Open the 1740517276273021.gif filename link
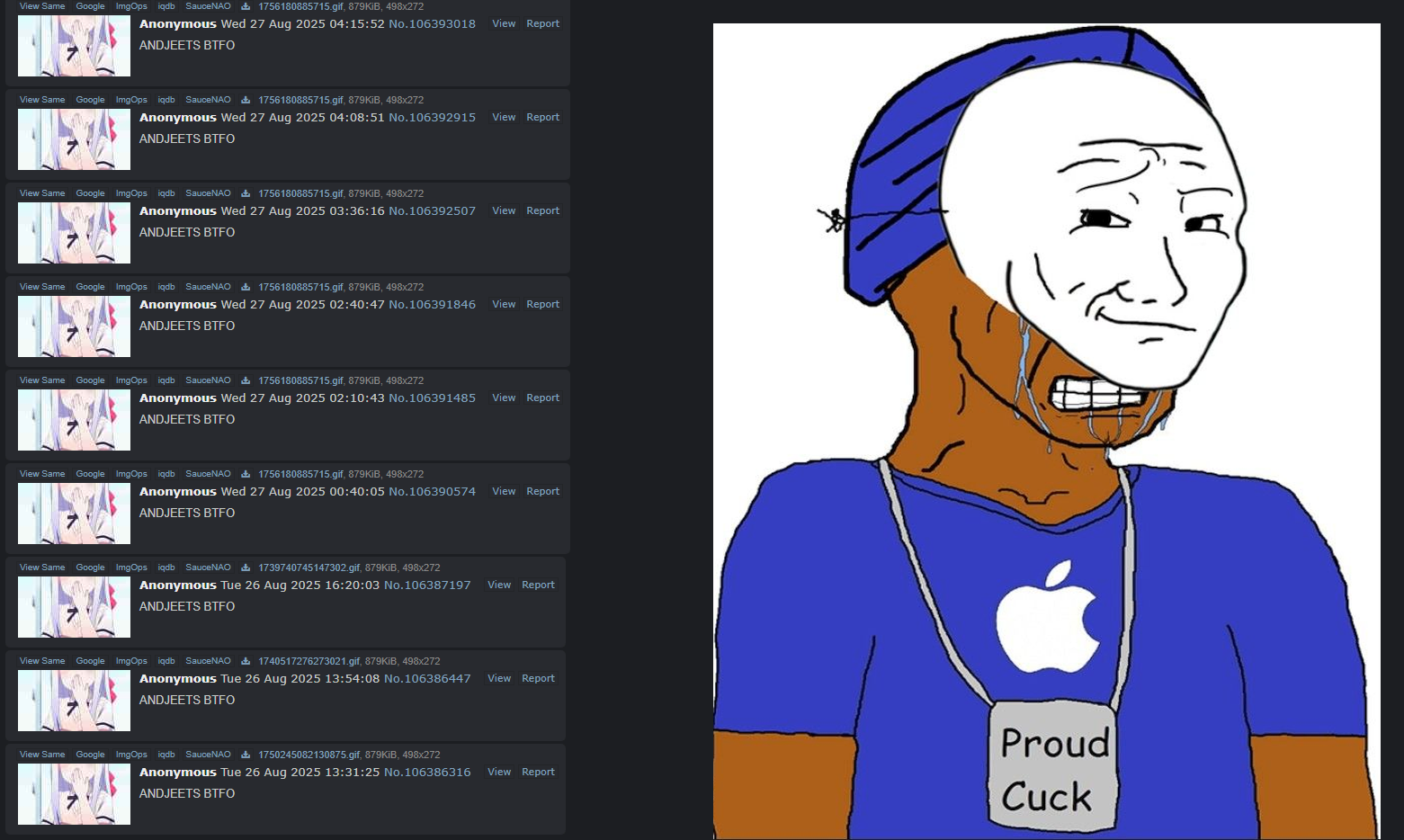Screen dimensions: 1404x840 309,661
